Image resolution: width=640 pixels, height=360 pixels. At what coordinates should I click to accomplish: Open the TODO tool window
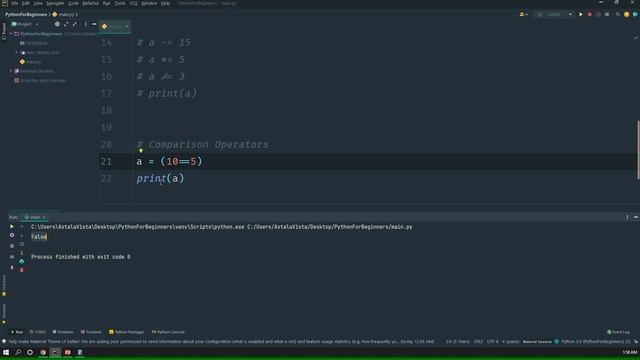[38, 332]
